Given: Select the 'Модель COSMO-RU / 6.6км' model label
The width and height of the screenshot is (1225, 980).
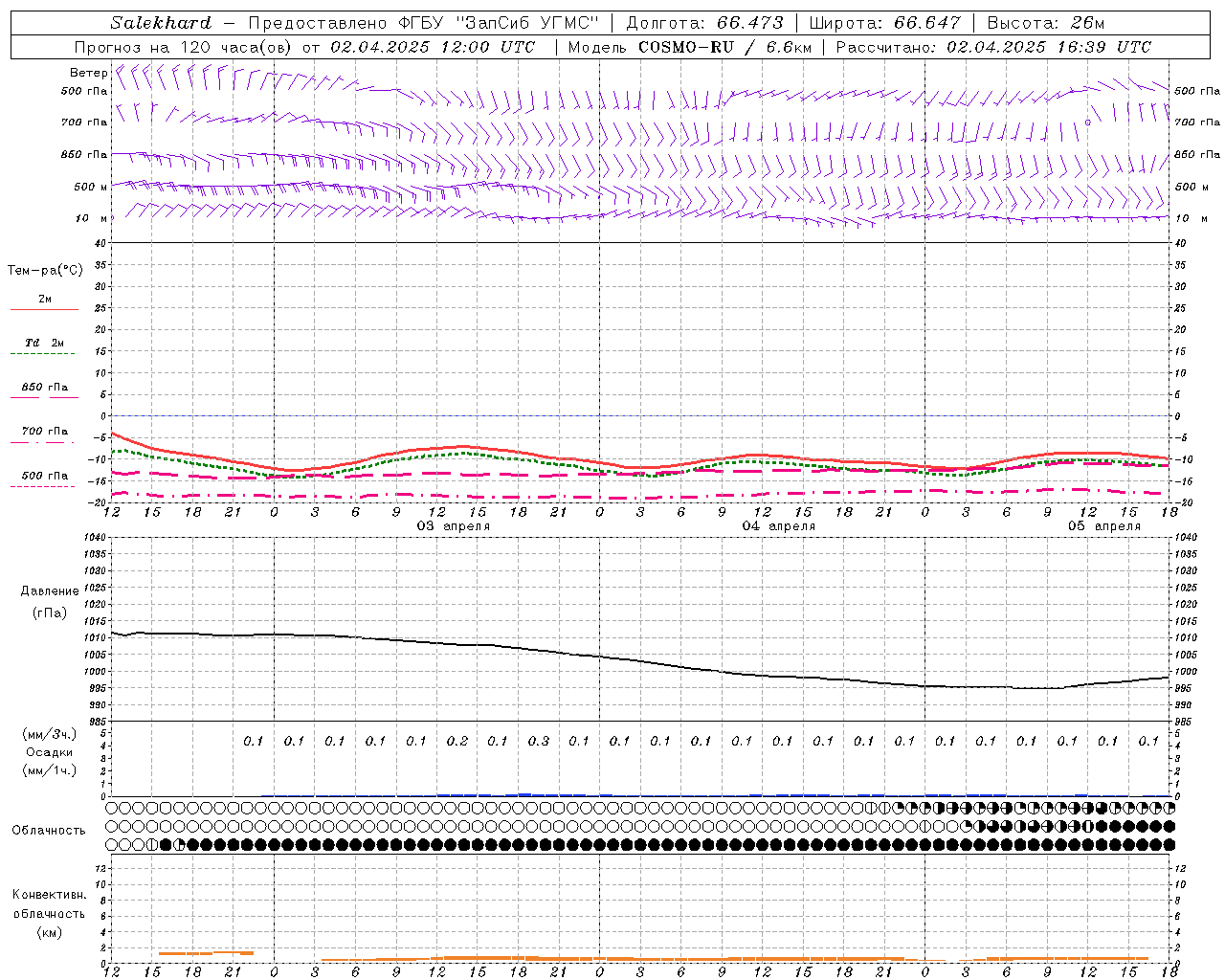Looking at the screenshot, I should (690, 47).
